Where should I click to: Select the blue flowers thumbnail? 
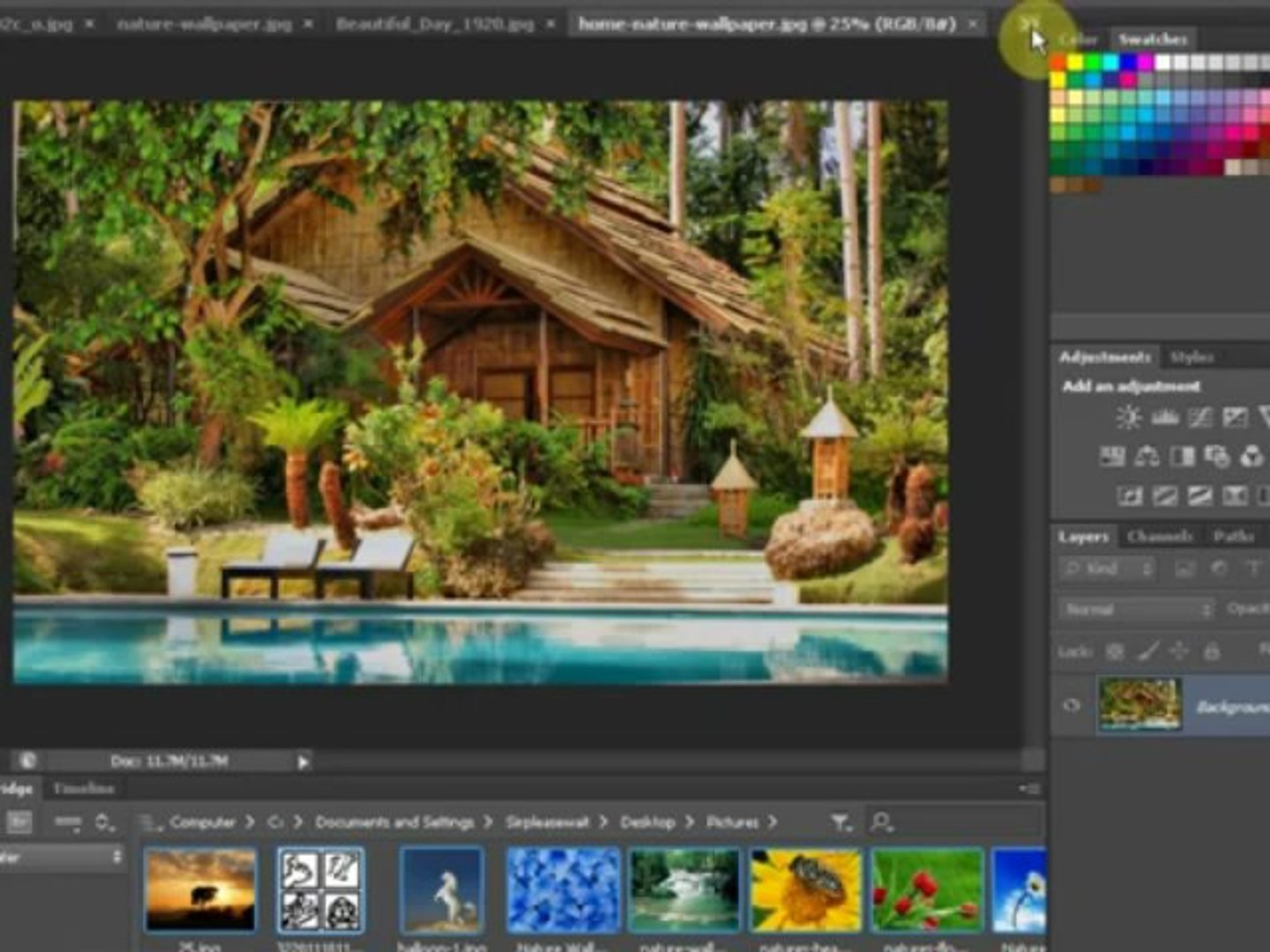point(563,889)
